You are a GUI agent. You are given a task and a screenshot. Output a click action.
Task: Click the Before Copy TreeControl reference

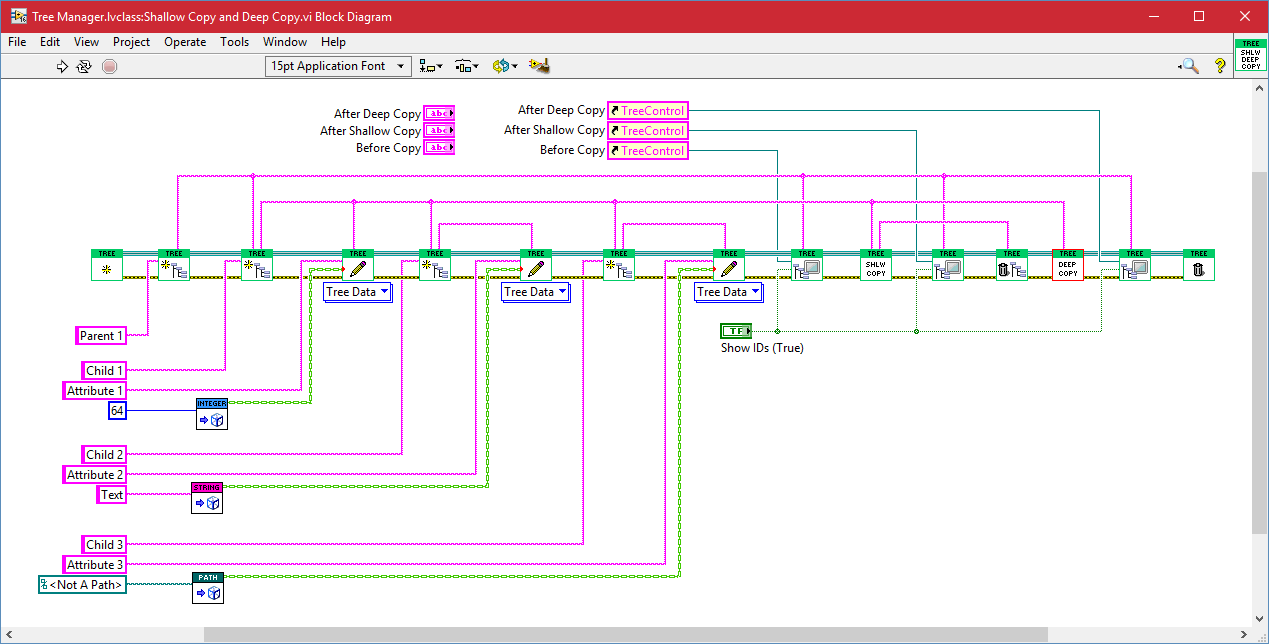coord(647,151)
